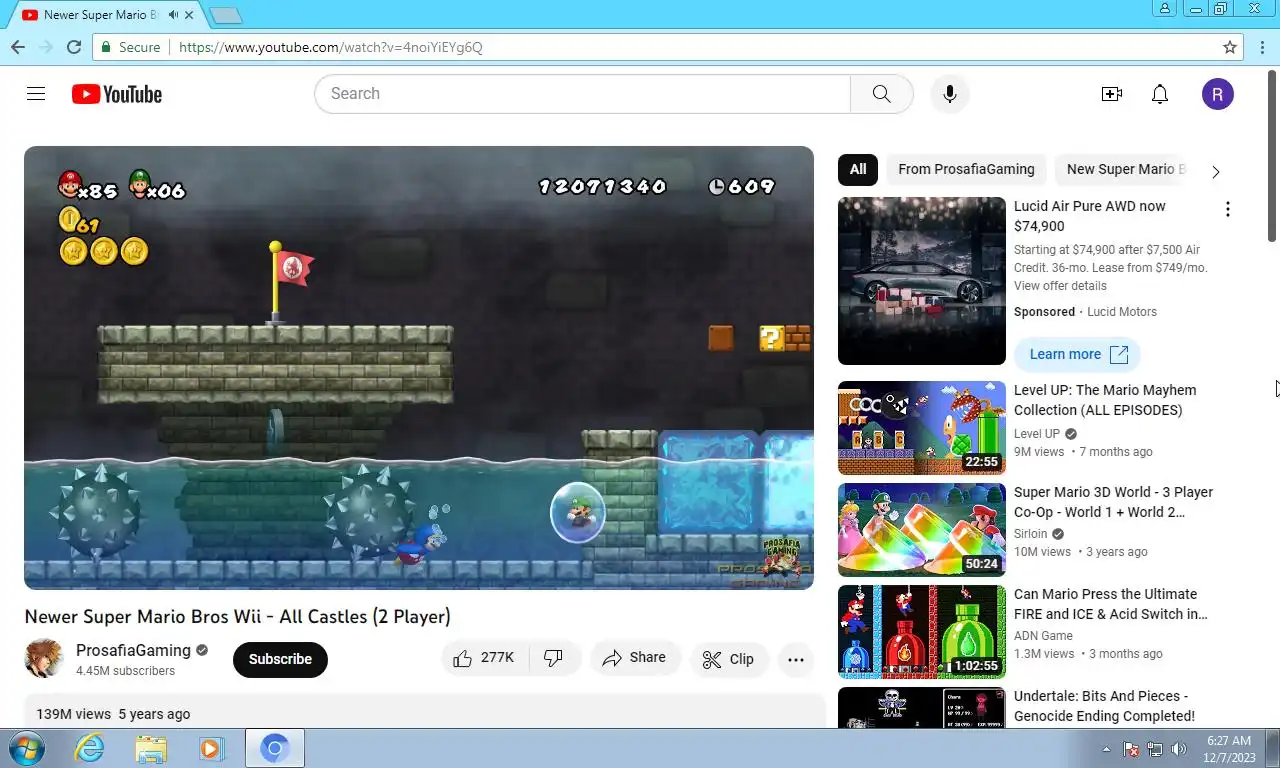This screenshot has height=768, width=1280.
Task: Click Learn more on Lucid ad
Action: point(1077,354)
